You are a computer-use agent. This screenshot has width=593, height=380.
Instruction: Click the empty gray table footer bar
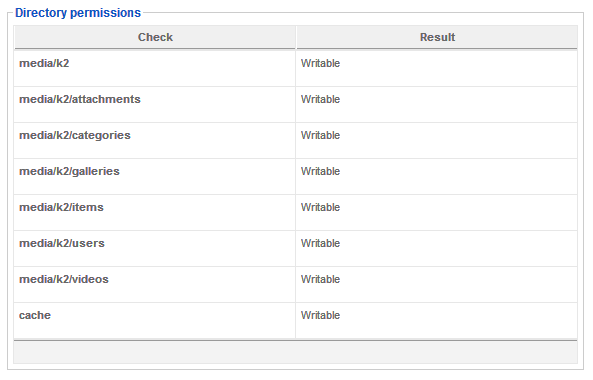tap(295, 352)
